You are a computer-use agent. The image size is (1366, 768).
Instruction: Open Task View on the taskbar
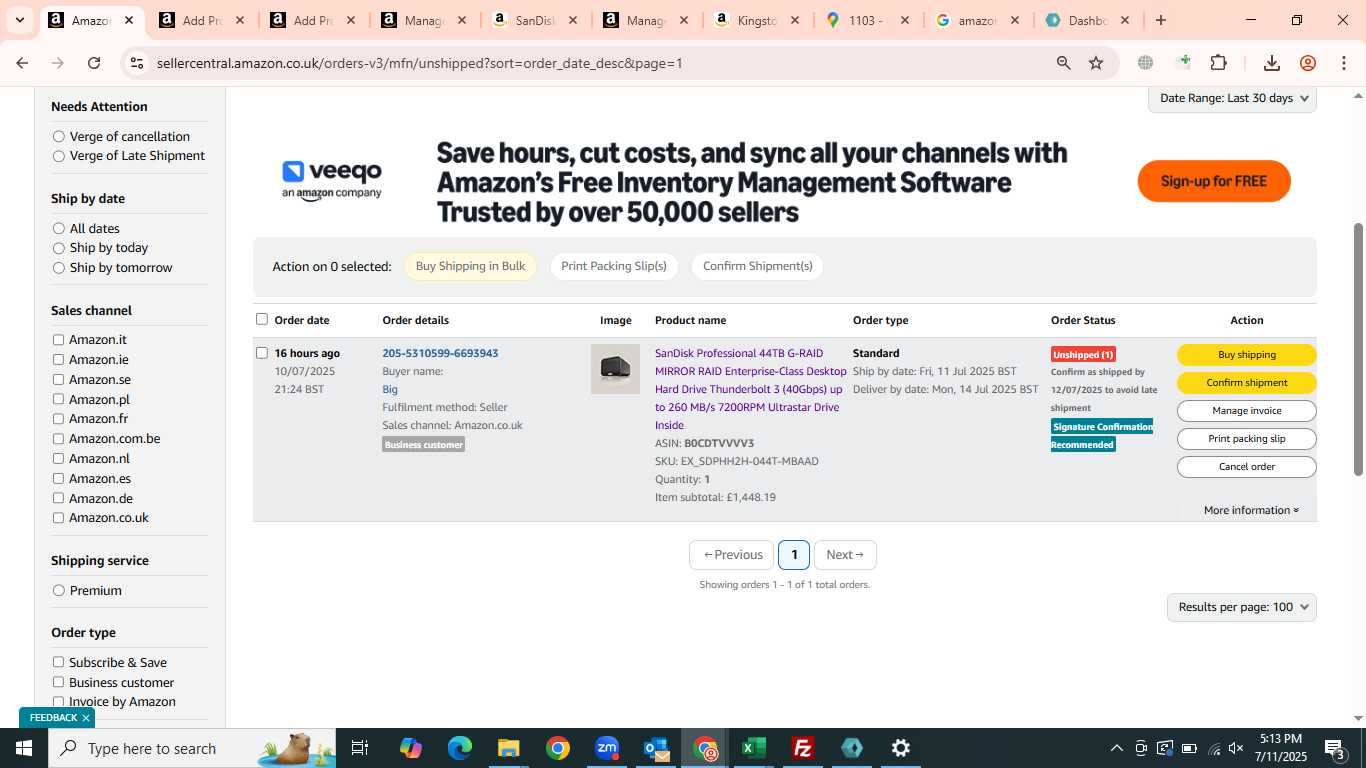tap(360, 748)
